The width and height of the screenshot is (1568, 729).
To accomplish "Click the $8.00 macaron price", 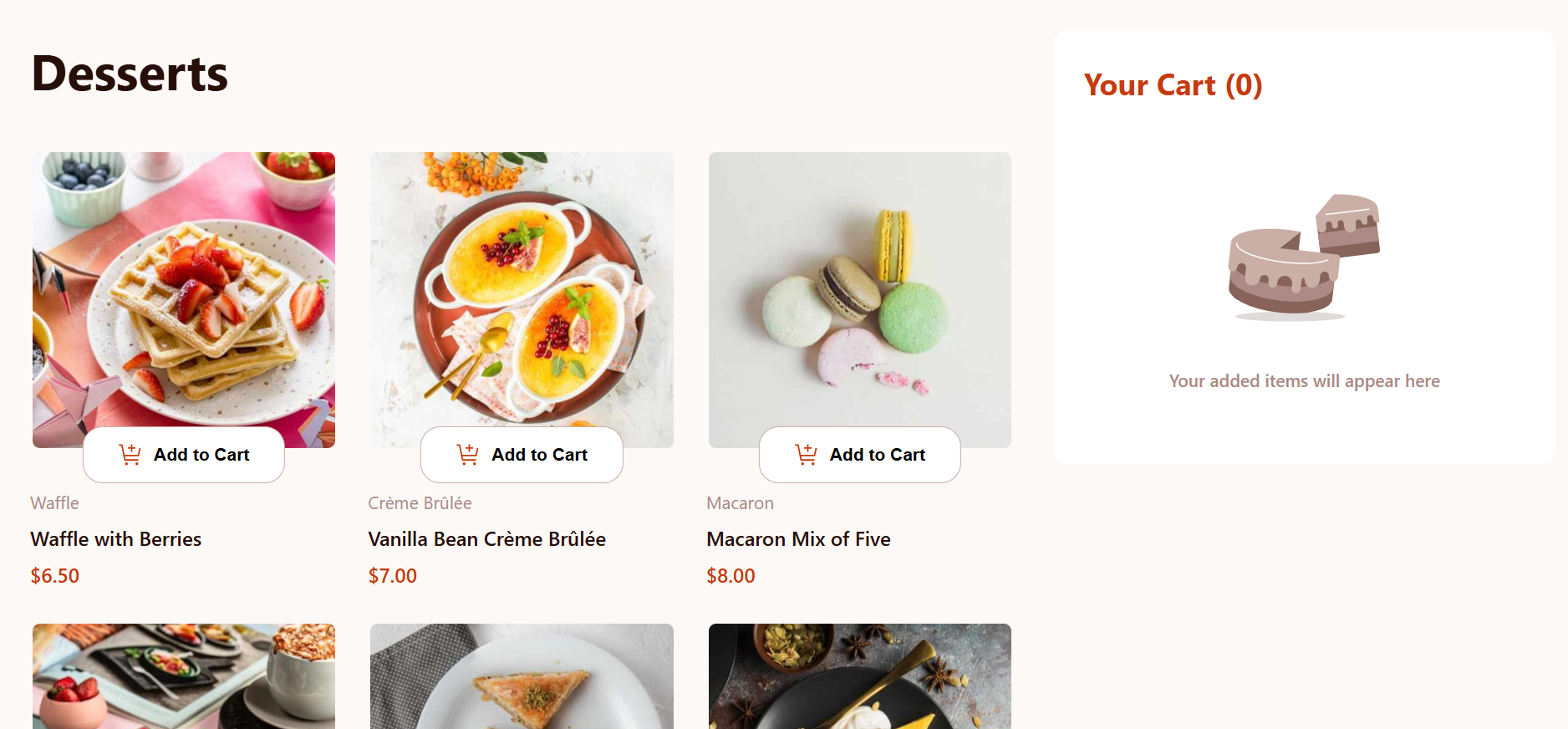I will click(731, 576).
